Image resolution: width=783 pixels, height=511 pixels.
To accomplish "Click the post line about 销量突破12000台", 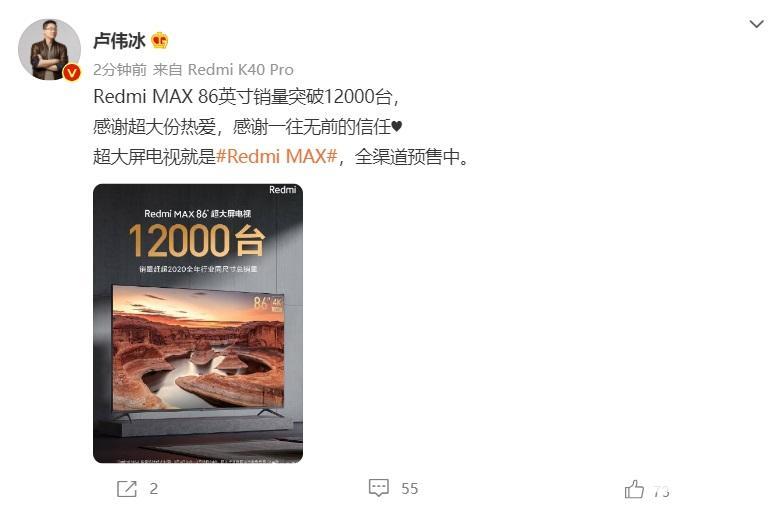I will pyautogui.click(x=247, y=96).
